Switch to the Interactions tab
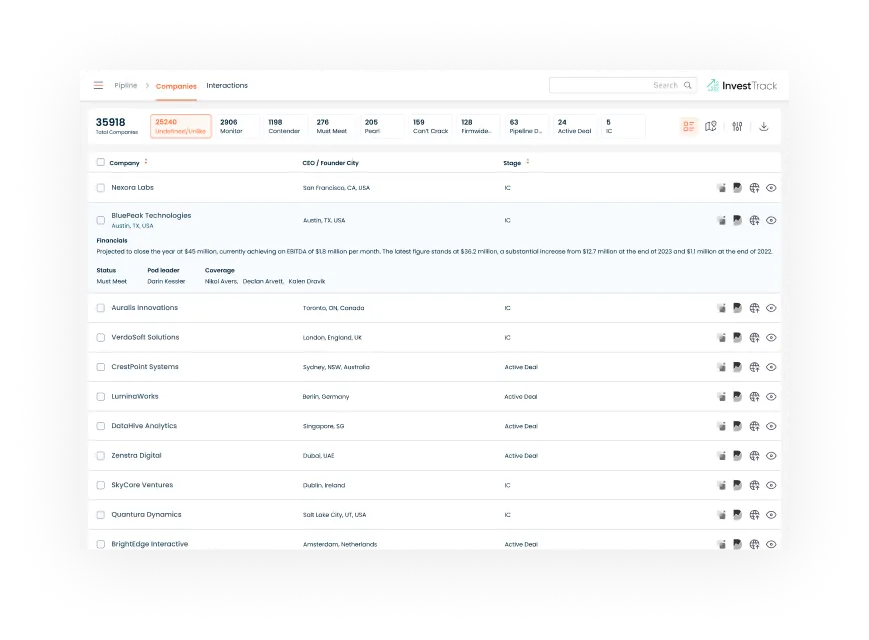 pos(227,85)
